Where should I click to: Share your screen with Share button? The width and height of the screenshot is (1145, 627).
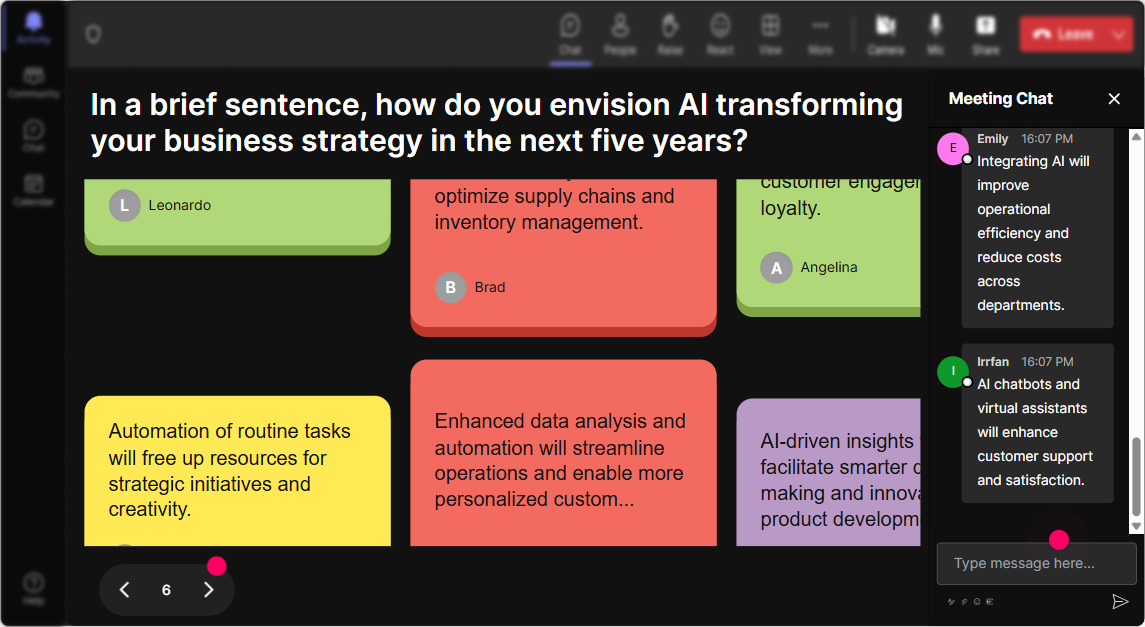pos(985,34)
